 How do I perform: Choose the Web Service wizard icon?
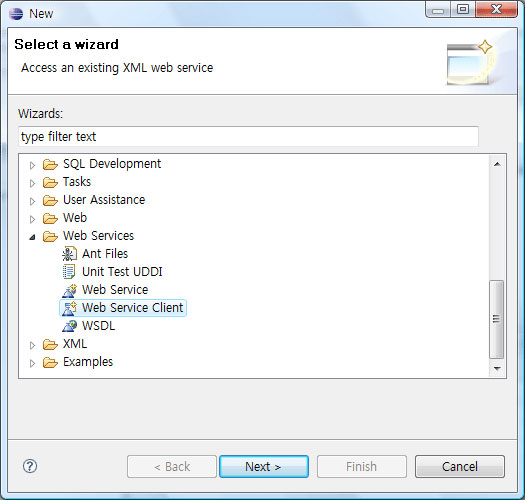[69, 290]
